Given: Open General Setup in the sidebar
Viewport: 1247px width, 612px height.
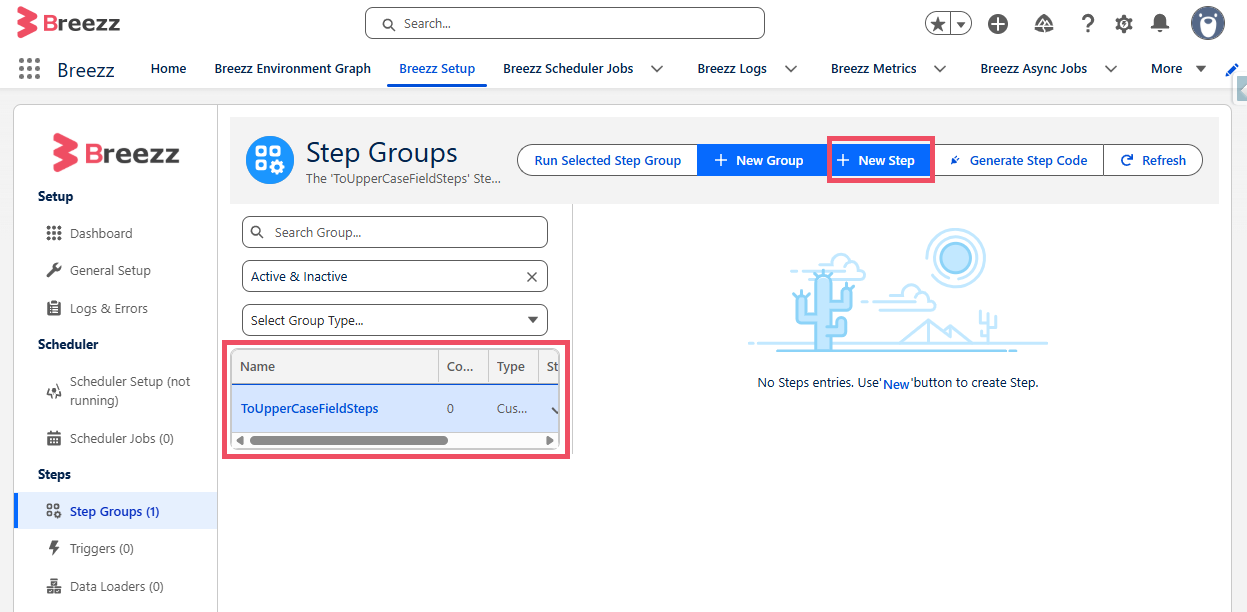Looking at the screenshot, I should pos(110,270).
